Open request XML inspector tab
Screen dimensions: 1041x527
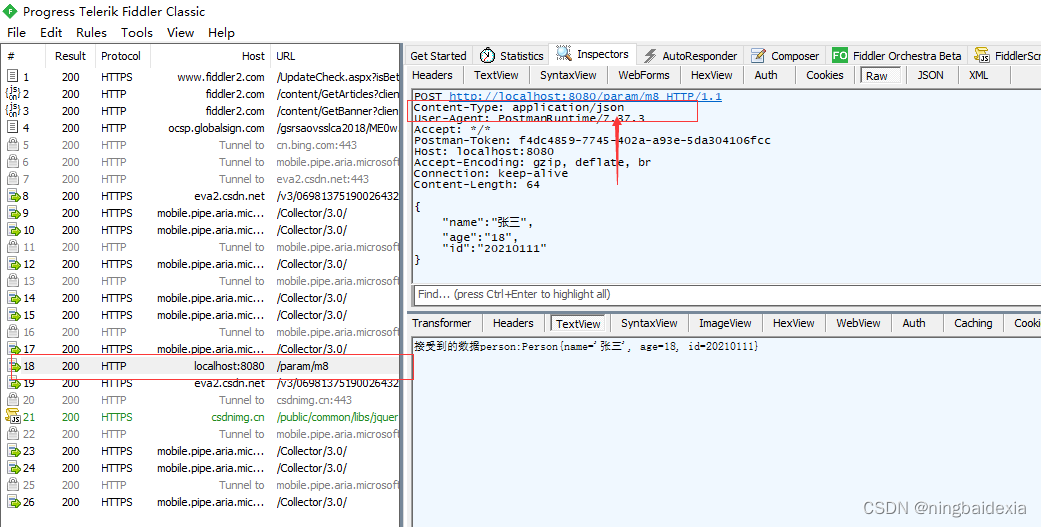(x=979, y=75)
